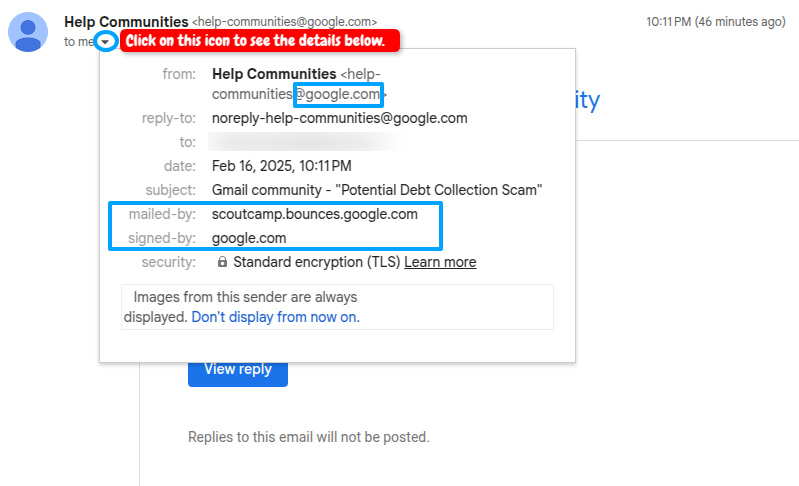Click the padlock icon in the security row
799x486 pixels.
(x=222, y=262)
